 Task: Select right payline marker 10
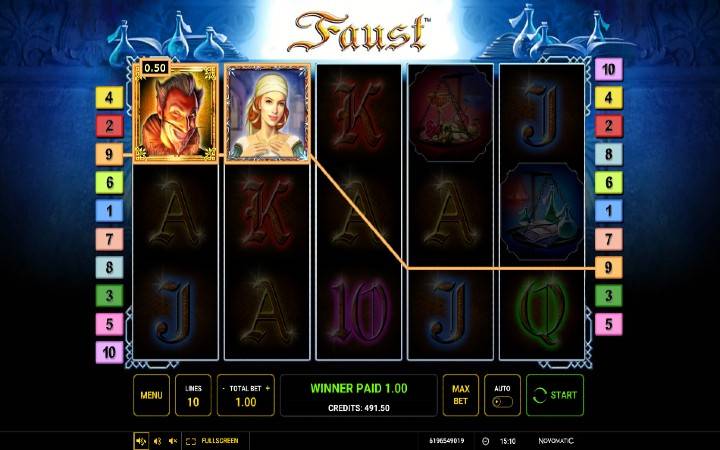click(608, 69)
